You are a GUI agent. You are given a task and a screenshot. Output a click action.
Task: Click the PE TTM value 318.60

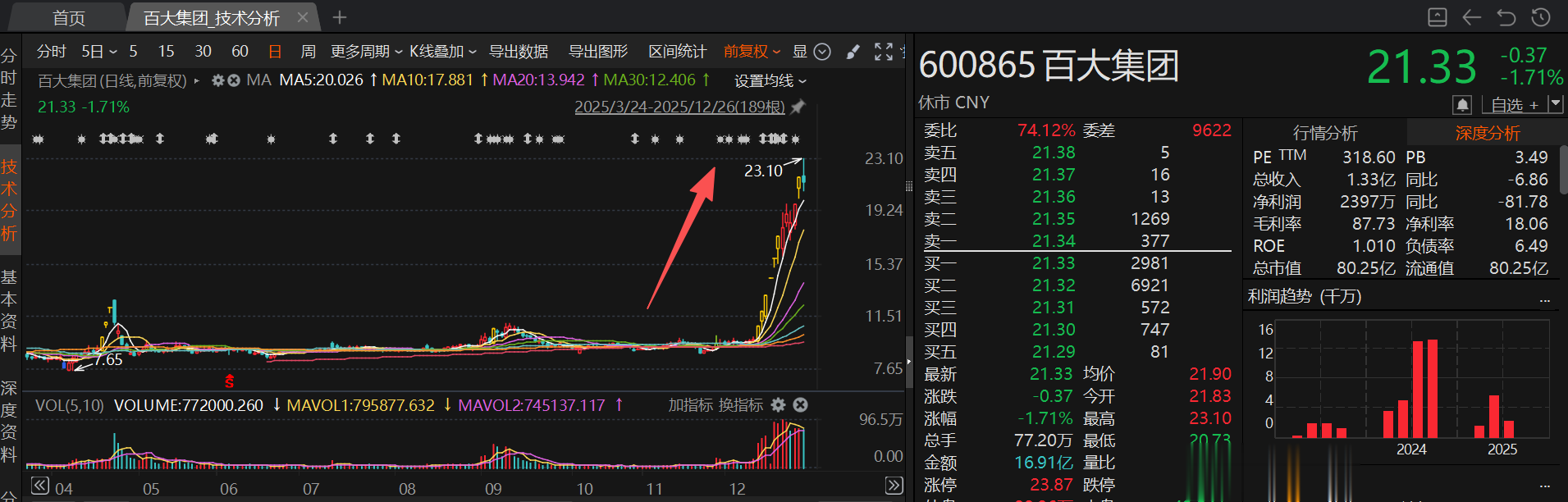pyautogui.click(x=1369, y=157)
